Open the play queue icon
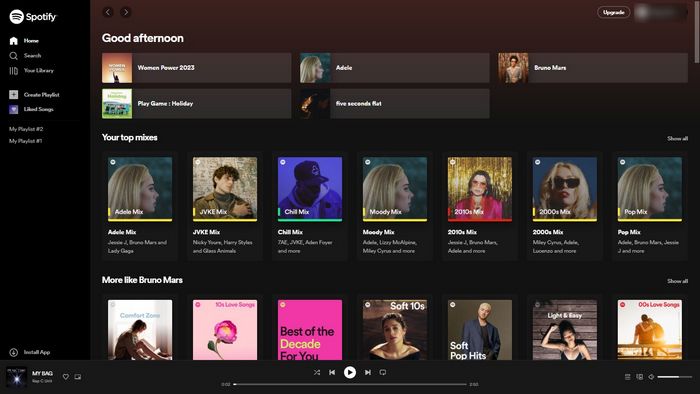 [627, 377]
